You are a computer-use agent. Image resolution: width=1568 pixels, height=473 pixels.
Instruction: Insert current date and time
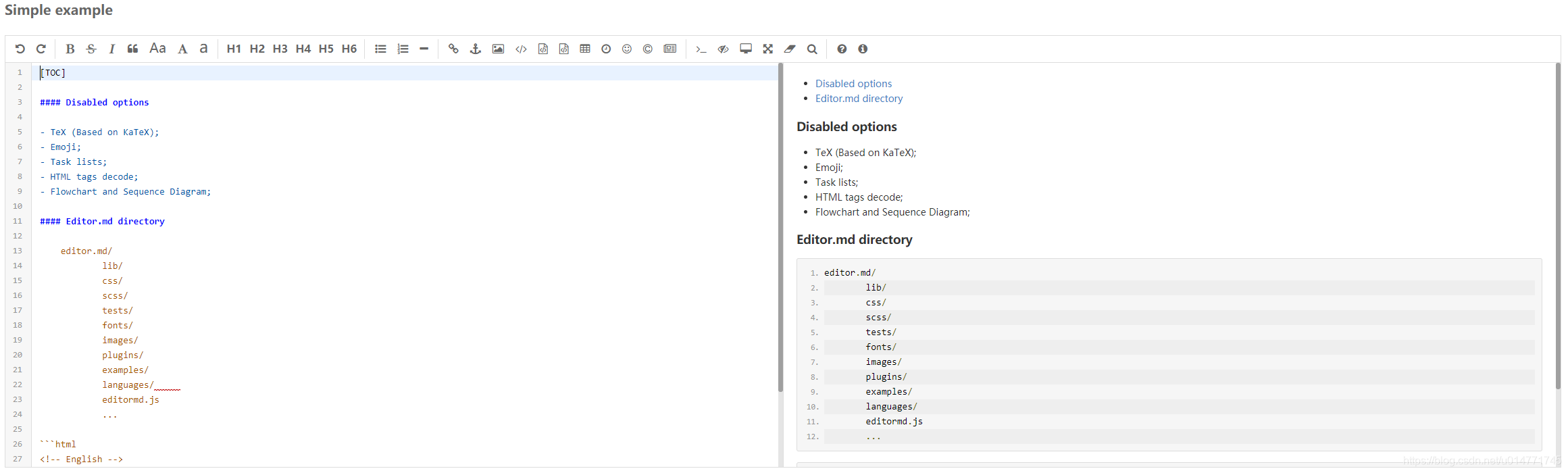click(606, 49)
